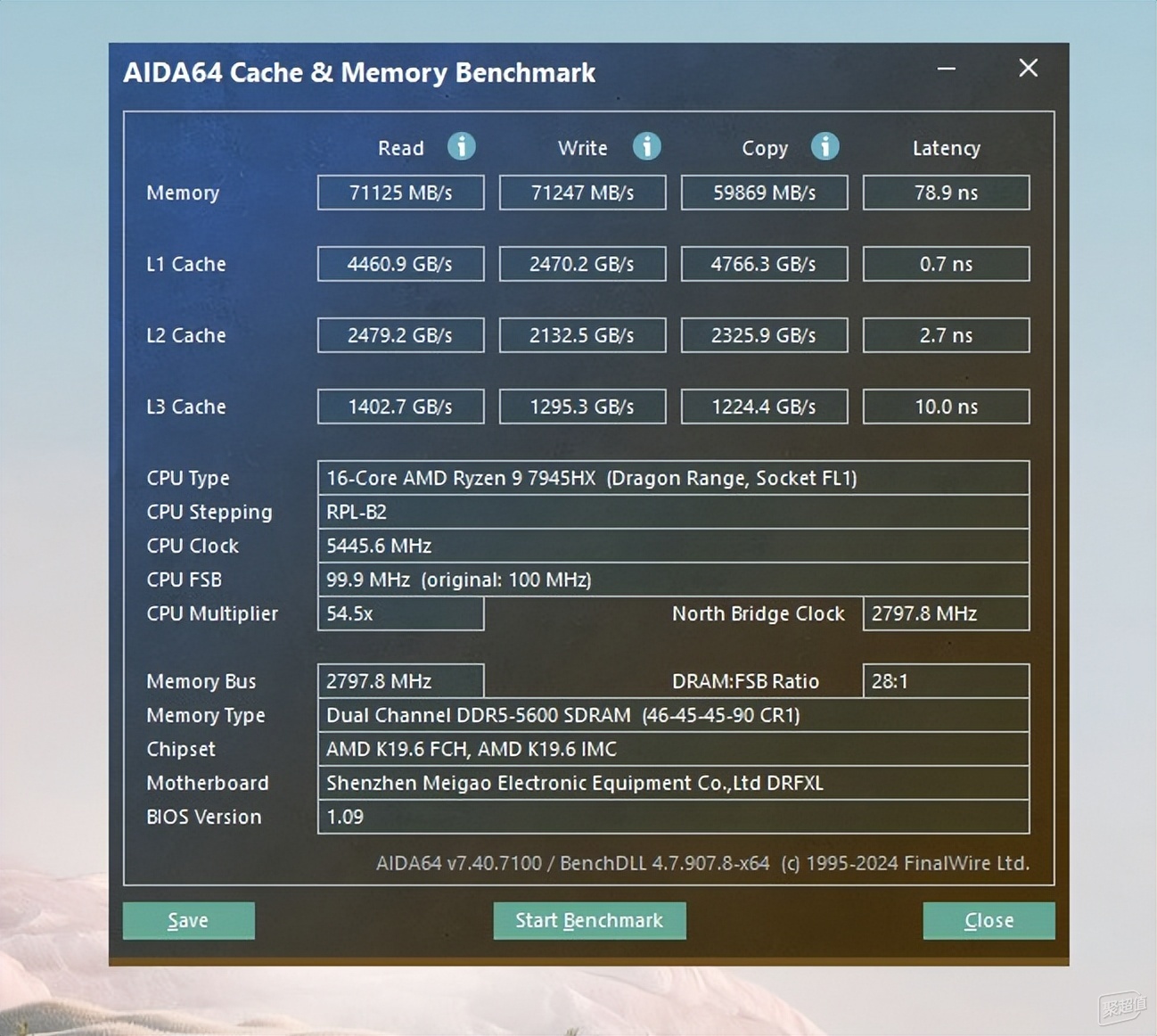Viewport: 1157px width, 1036px height.
Task: Minimize the AIDA64 benchmark window
Action: coord(947,69)
